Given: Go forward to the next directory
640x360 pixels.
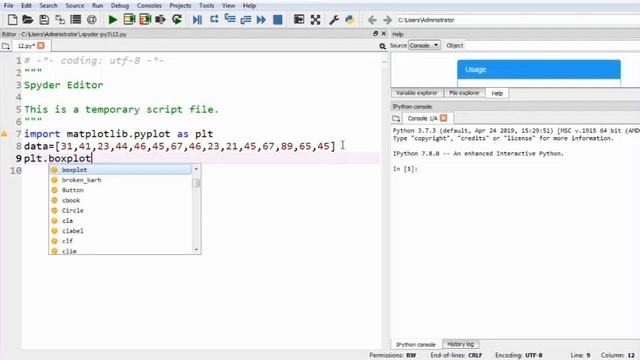Looking at the screenshot, I should [387, 20].
